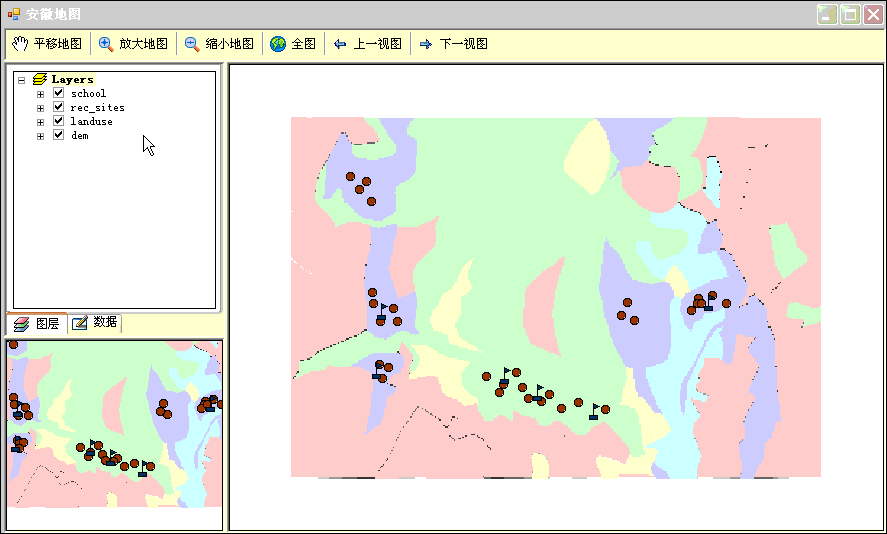Click the rightmost school flag in the main map
887x534 pixels.
tap(709, 302)
